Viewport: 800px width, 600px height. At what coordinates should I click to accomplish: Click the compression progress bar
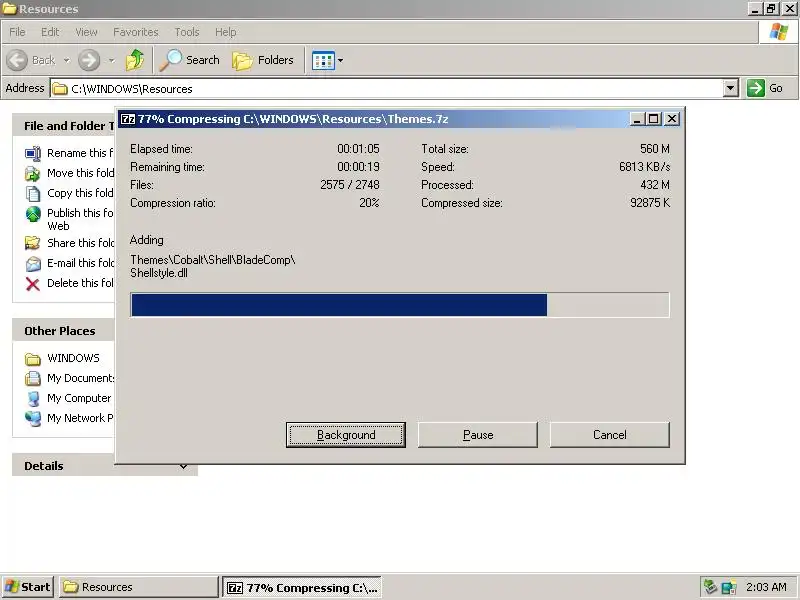pyautogui.click(x=400, y=305)
